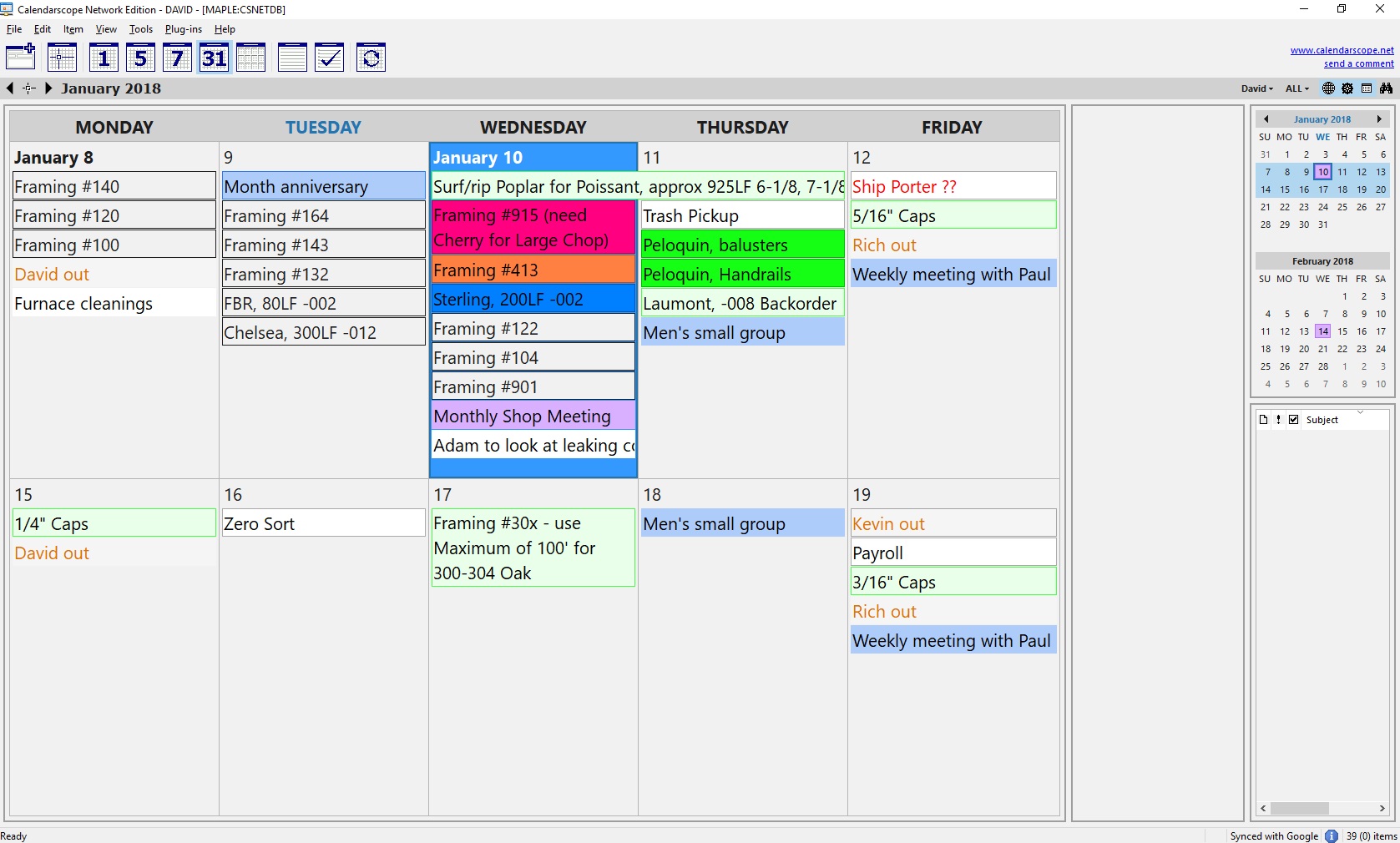Select the Zero Sort event on 16th
Image resolution: width=1400 pixels, height=843 pixels.
[323, 523]
